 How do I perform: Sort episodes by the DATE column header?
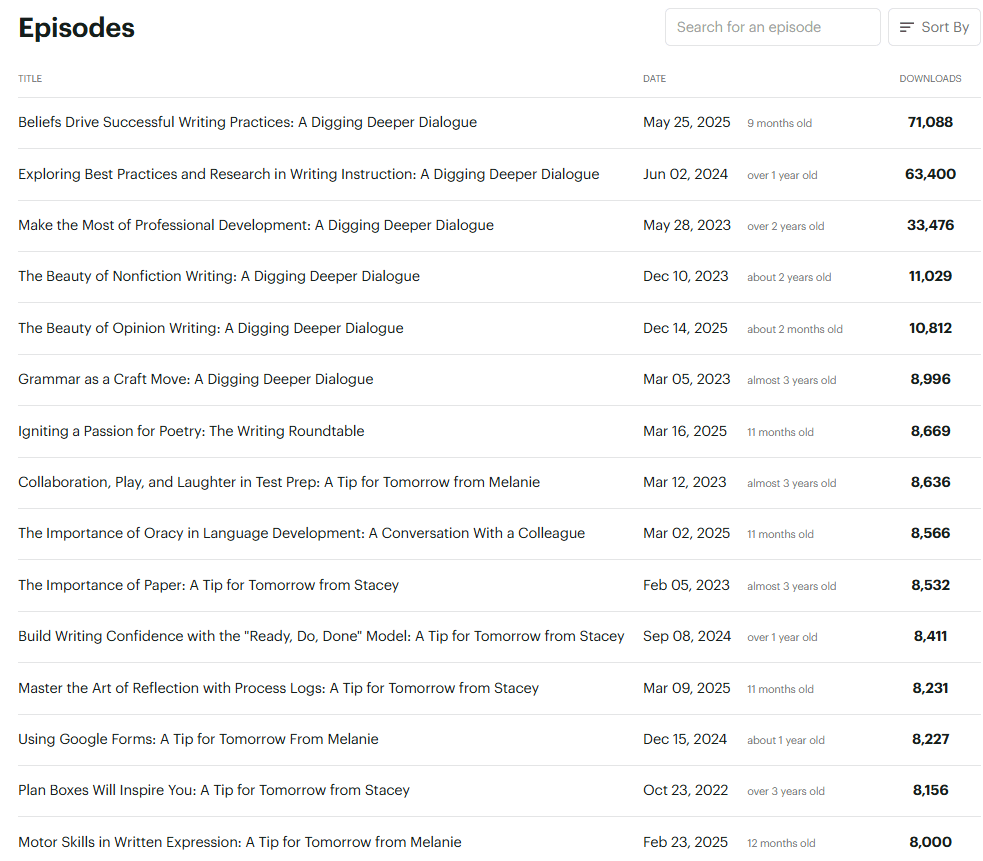tap(654, 78)
